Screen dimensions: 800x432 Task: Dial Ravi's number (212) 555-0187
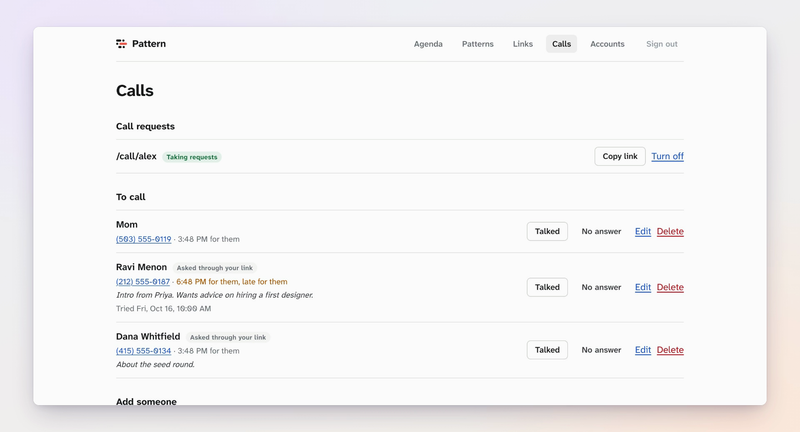tap(143, 282)
